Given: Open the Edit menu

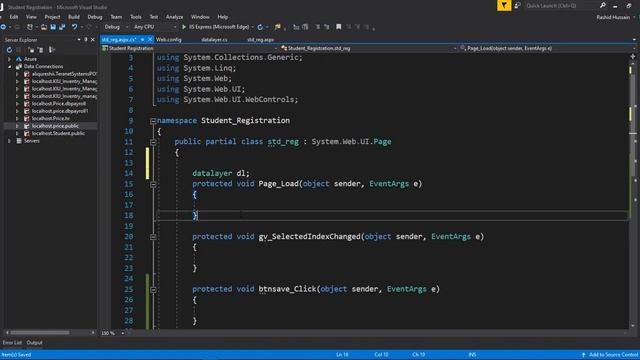Looking at the screenshot, I should tap(14, 17).
